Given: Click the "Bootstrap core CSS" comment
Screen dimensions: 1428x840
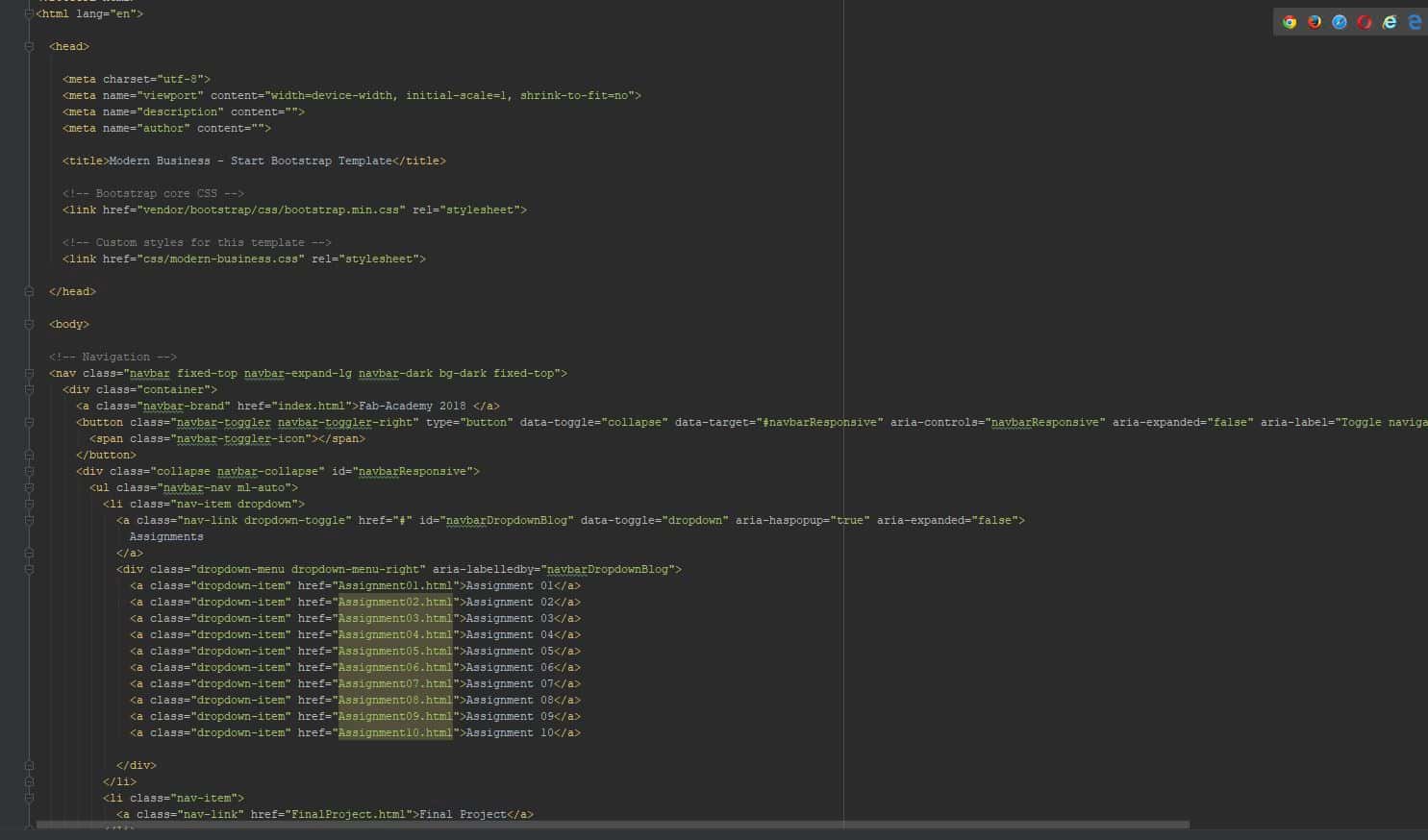Looking at the screenshot, I should point(153,193).
